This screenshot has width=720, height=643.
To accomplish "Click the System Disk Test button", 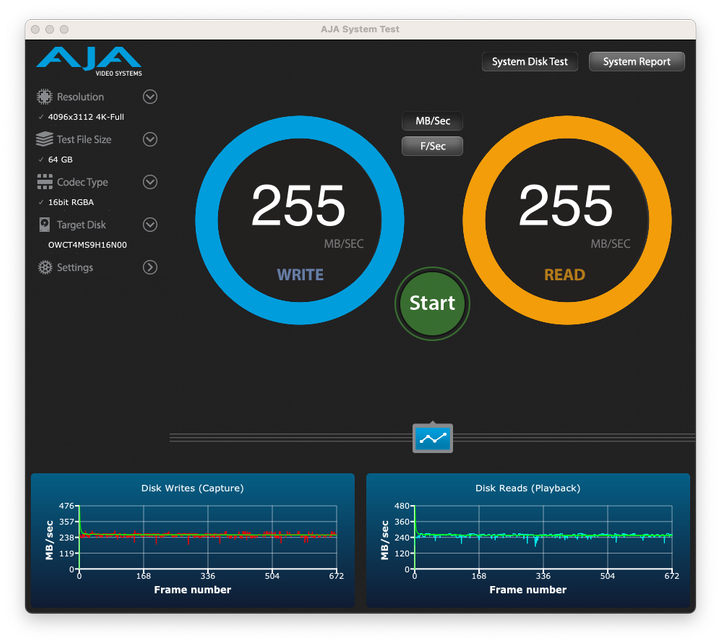I will pos(530,62).
